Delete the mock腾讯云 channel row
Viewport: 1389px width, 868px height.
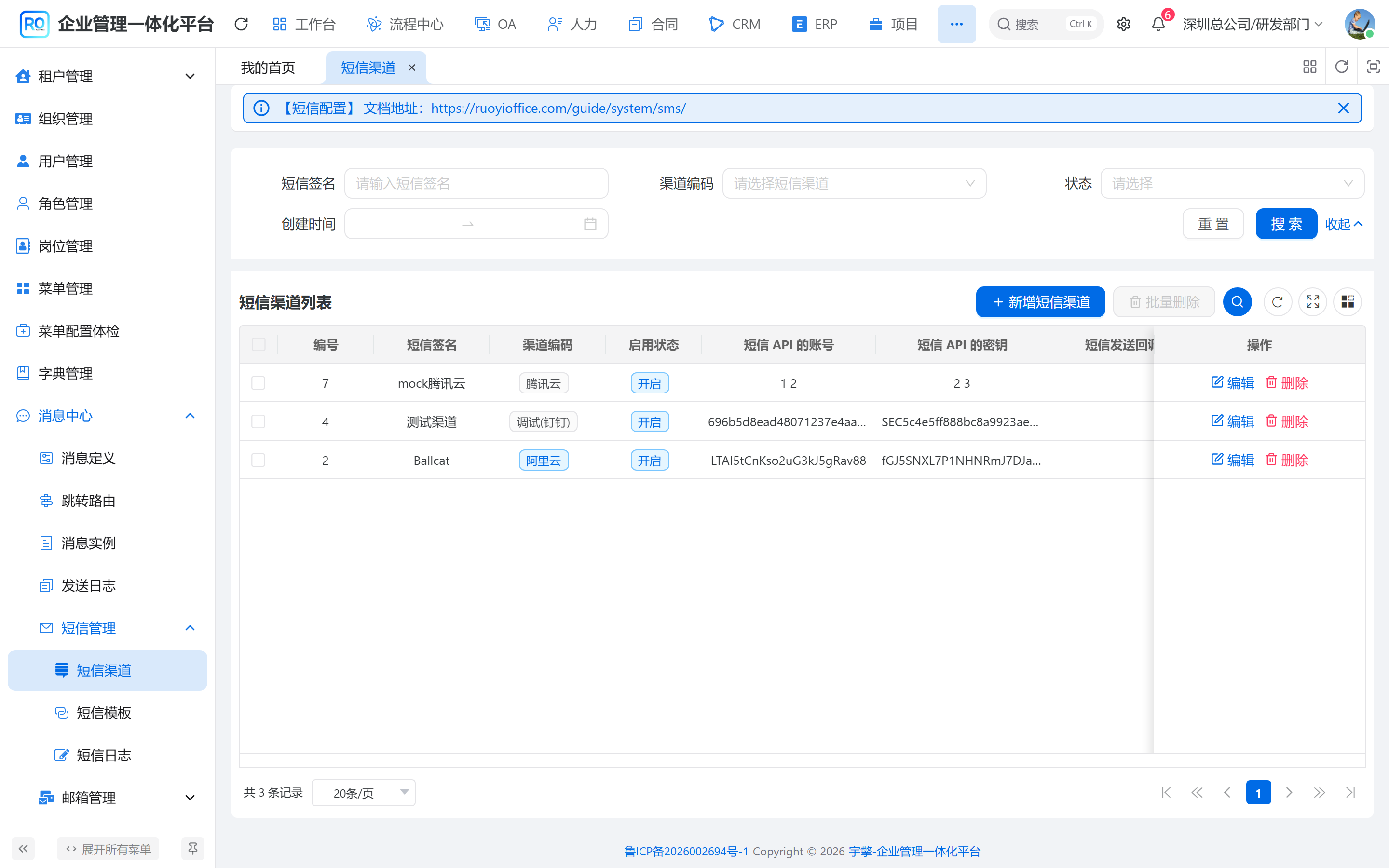(1287, 383)
